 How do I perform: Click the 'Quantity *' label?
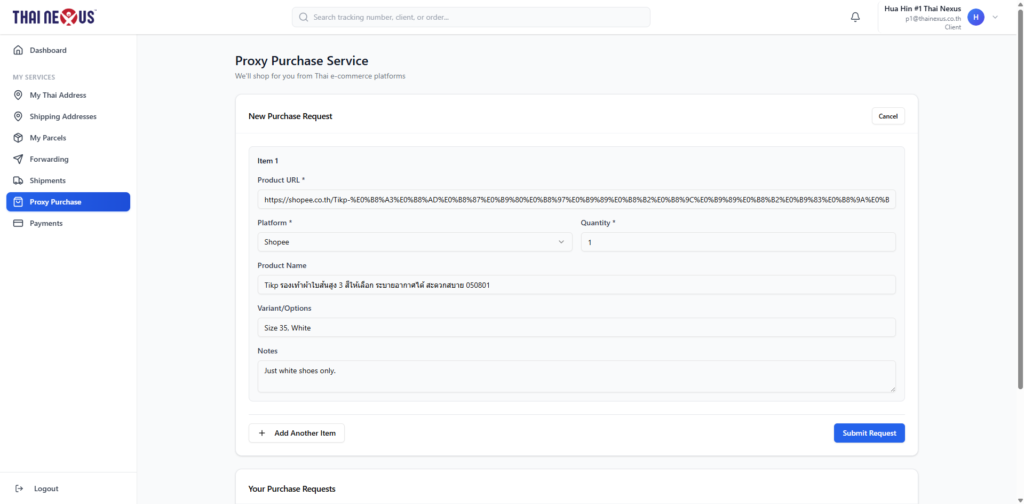click(x=598, y=223)
